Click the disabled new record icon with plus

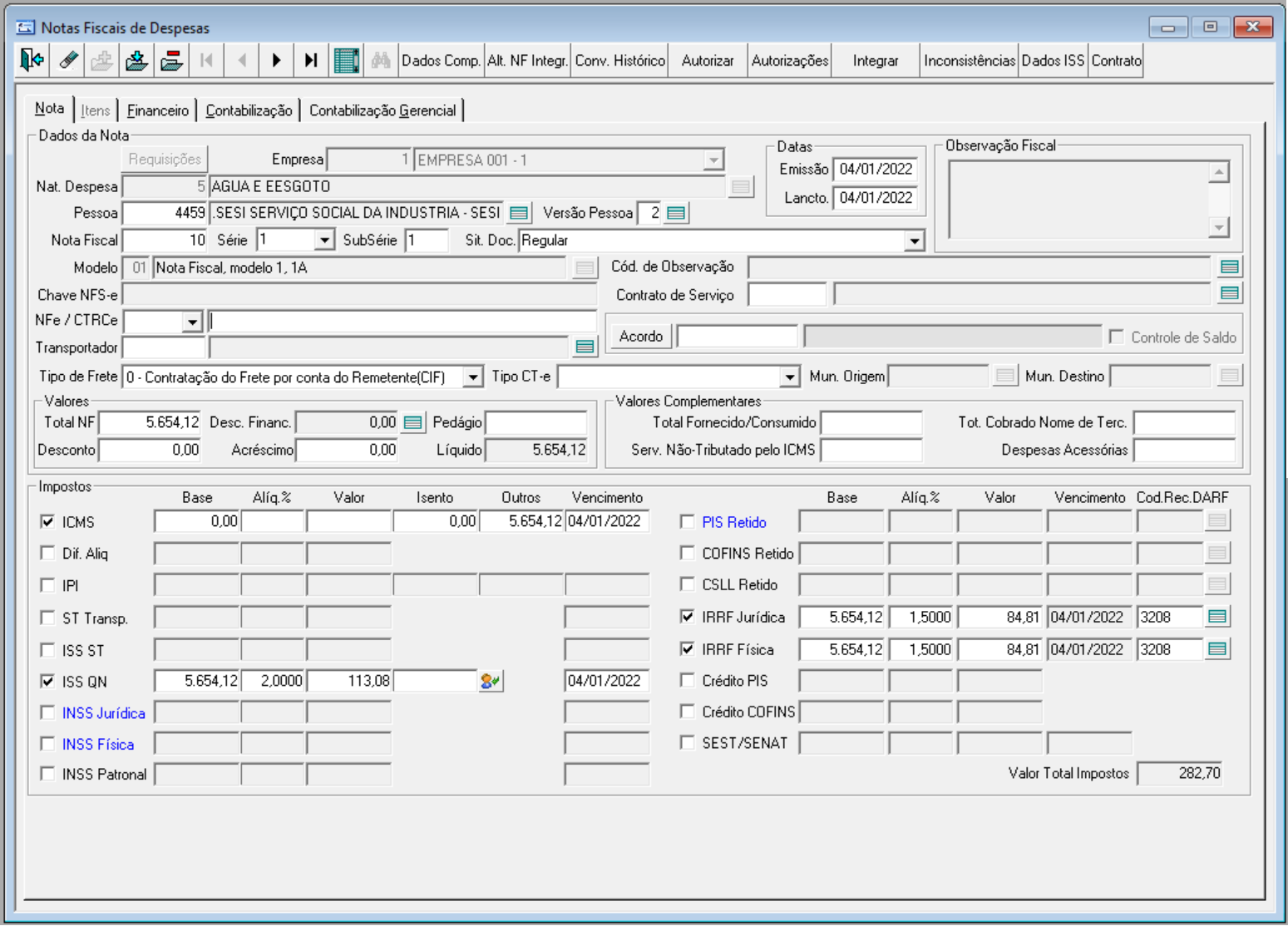(101, 61)
